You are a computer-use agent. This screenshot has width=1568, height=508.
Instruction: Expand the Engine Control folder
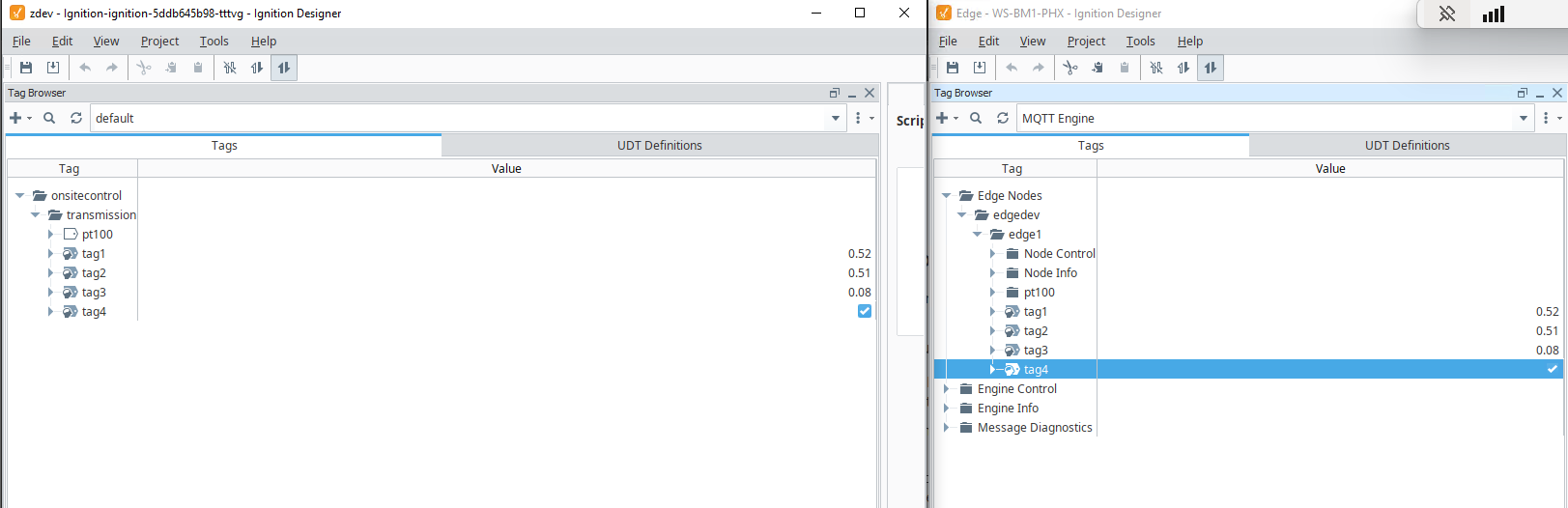tap(946, 388)
